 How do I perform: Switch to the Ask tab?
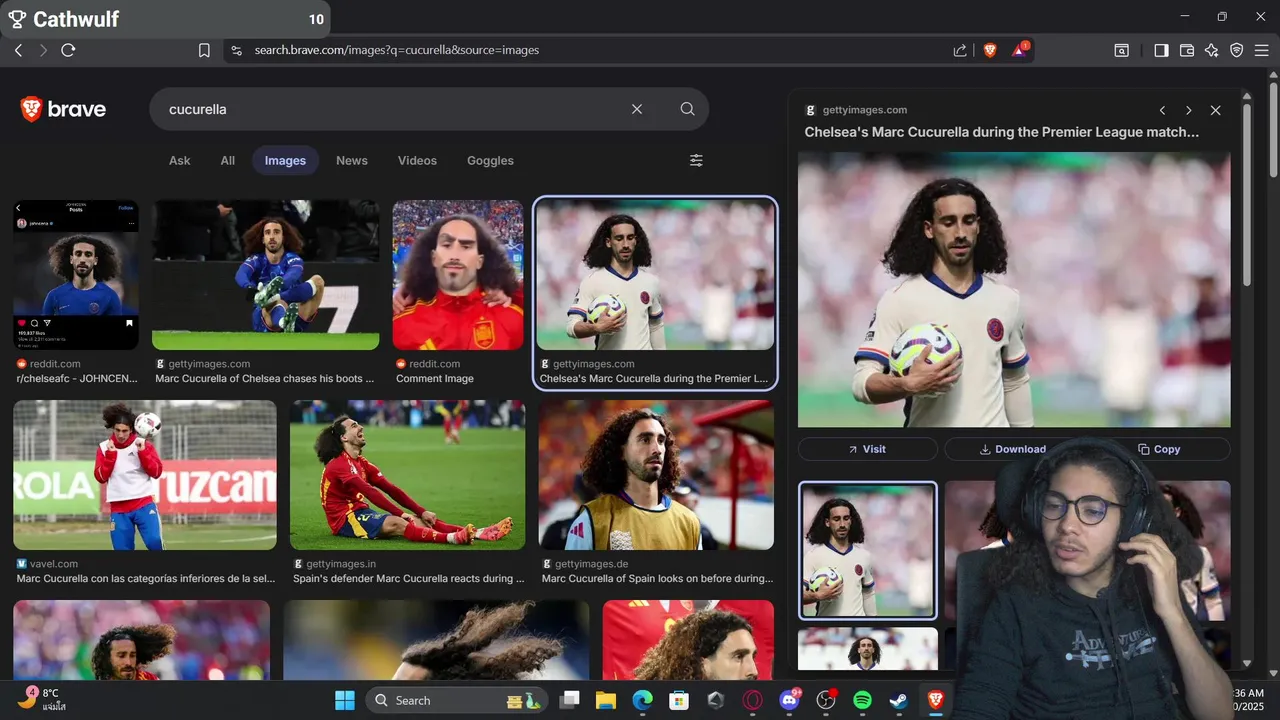180,160
